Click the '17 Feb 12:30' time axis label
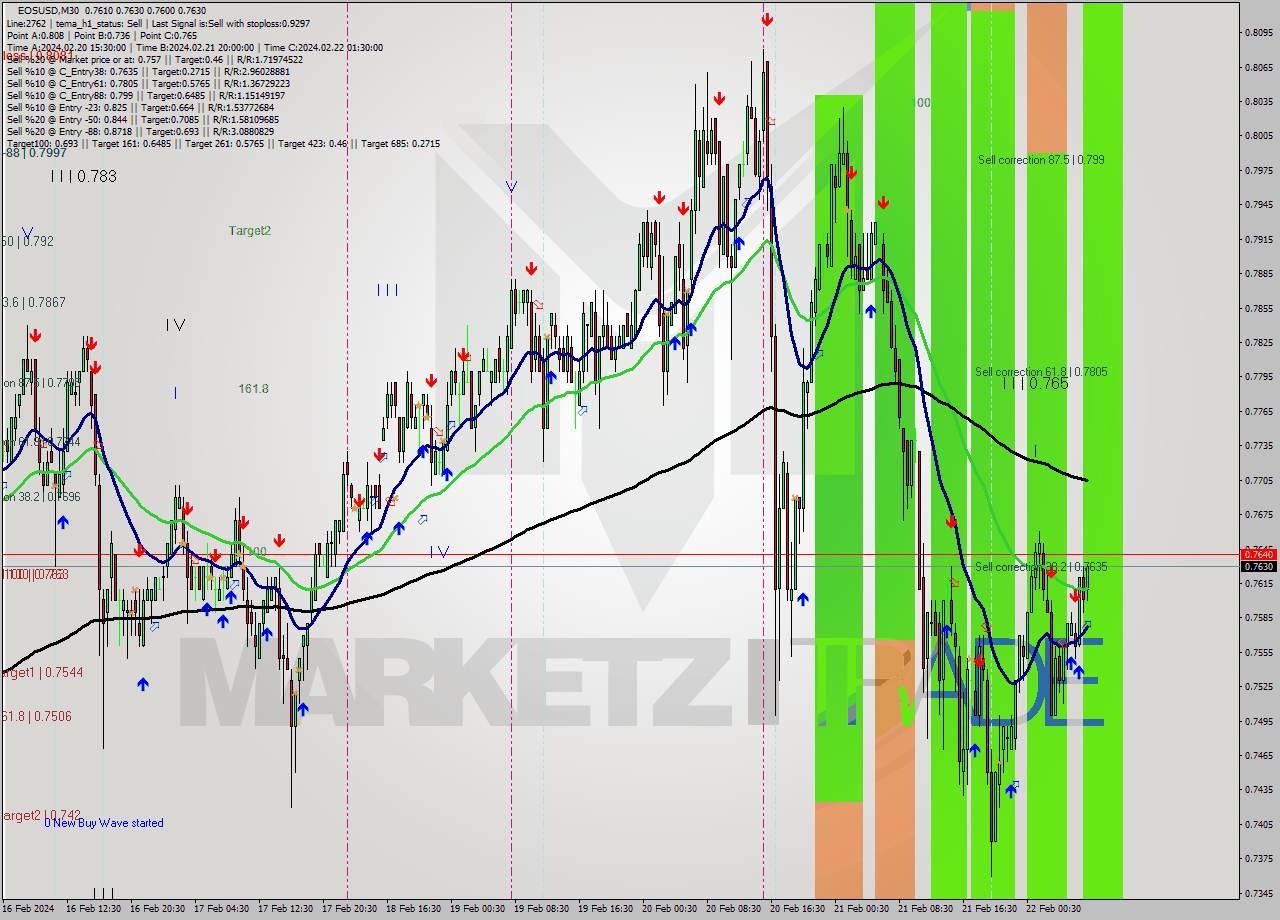1280x920 pixels. click(x=286, y=909)
